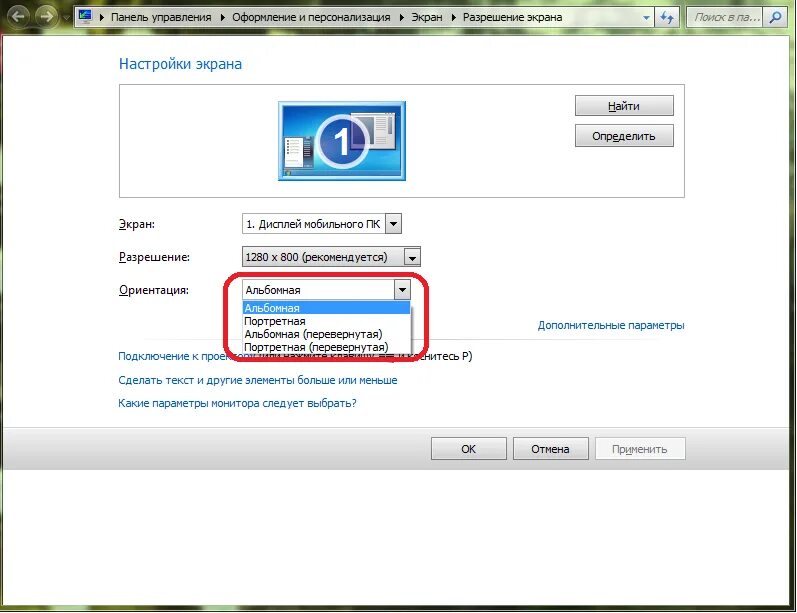Focus the 'Поиск в па...' search field
Screen dimensions: 797x613
click(x=726, y=17)
